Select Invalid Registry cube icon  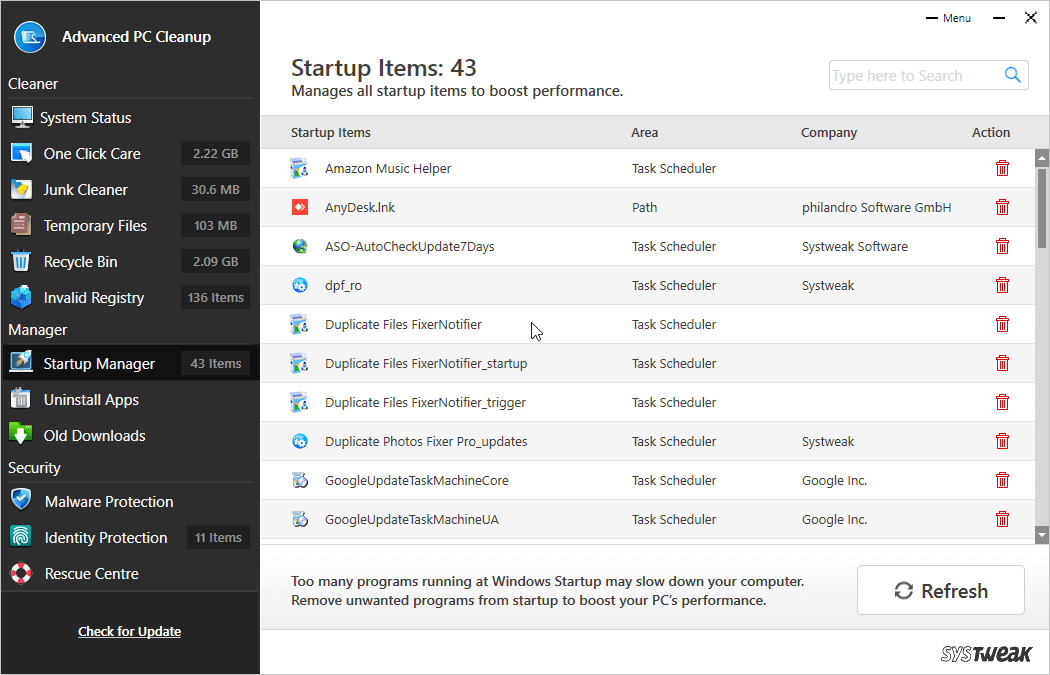[21, 297]
